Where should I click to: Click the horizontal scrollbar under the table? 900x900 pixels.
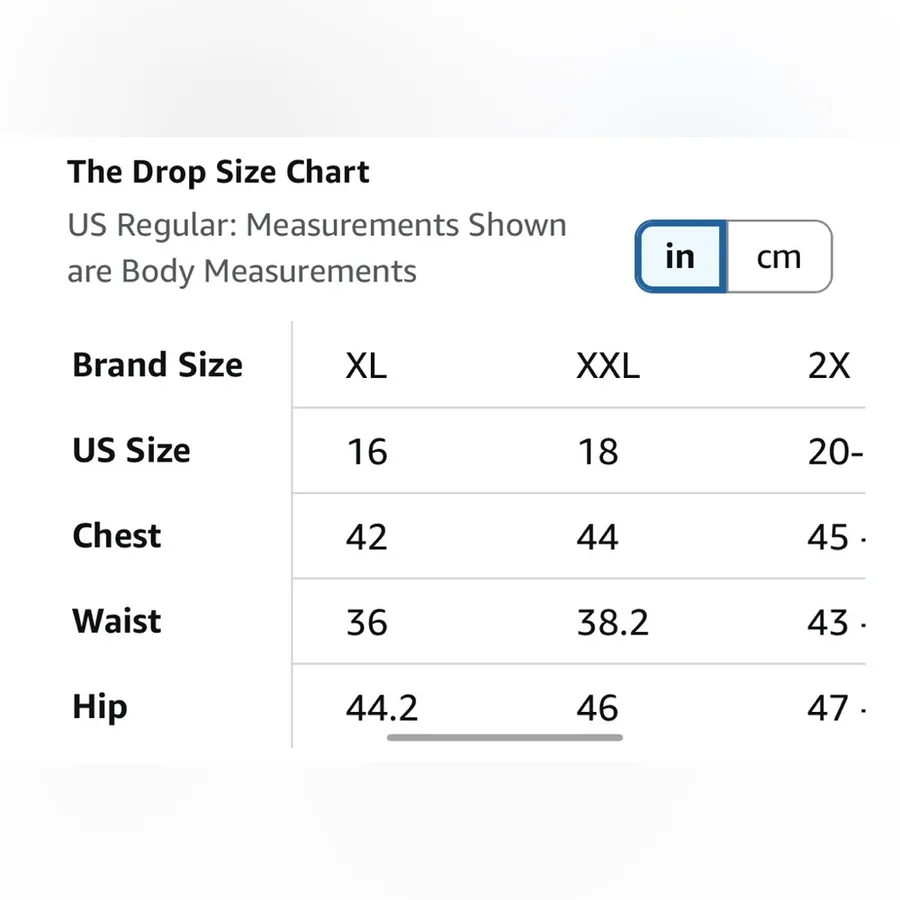pos(505,737)
